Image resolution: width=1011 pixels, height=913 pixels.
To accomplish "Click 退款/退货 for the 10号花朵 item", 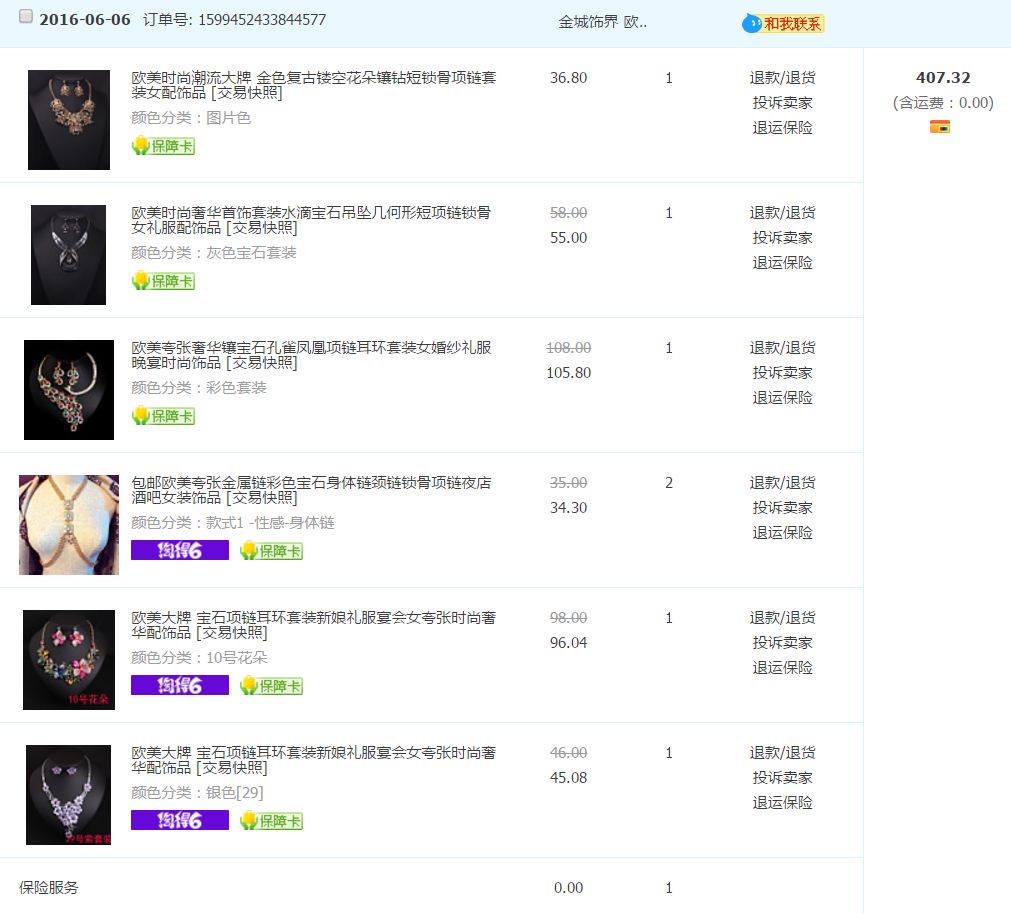I will pyautogui.click(x=782, y=618).
